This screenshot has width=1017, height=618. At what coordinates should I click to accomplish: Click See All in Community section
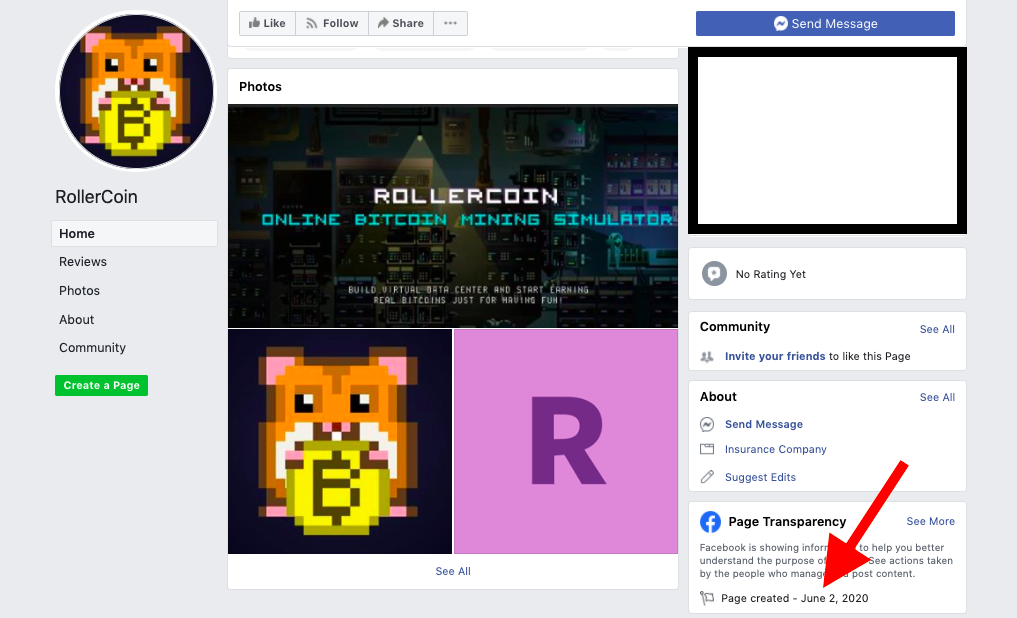pos(937,329)
